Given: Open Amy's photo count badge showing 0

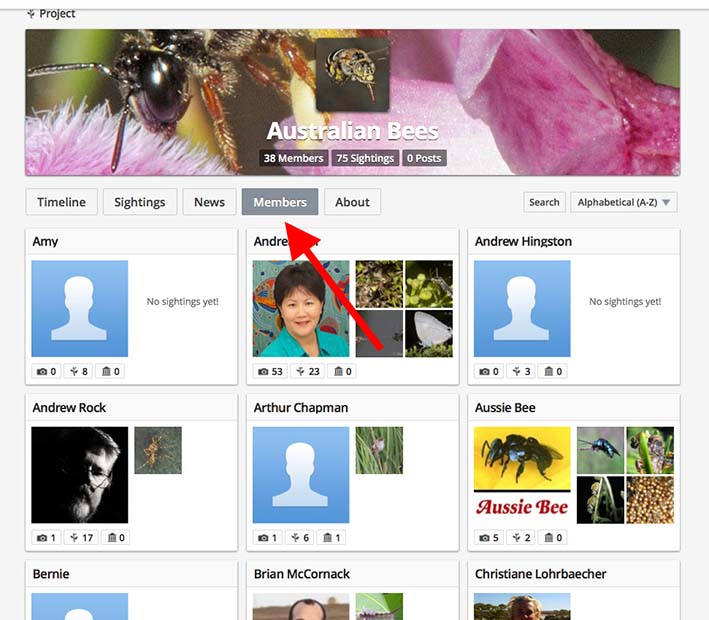Looking at the screenshot, I should point(47,371).
